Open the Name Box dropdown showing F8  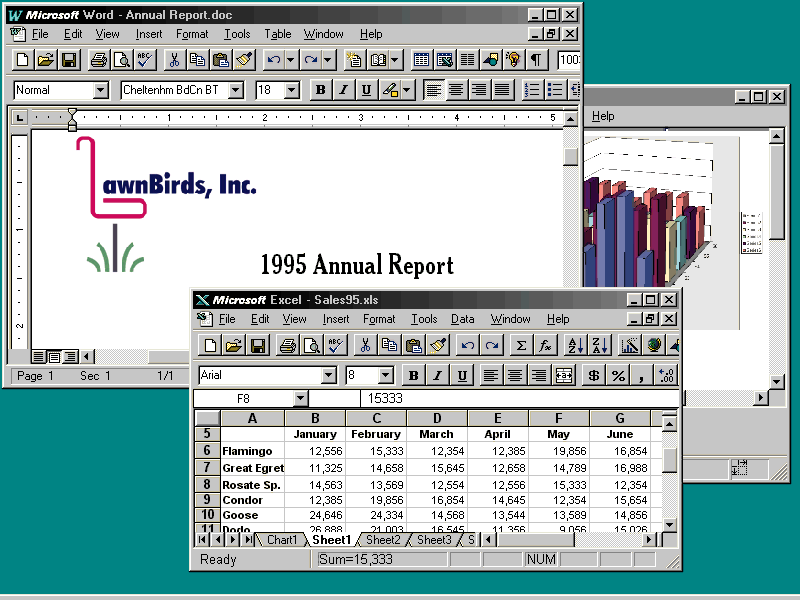[301, 398]
